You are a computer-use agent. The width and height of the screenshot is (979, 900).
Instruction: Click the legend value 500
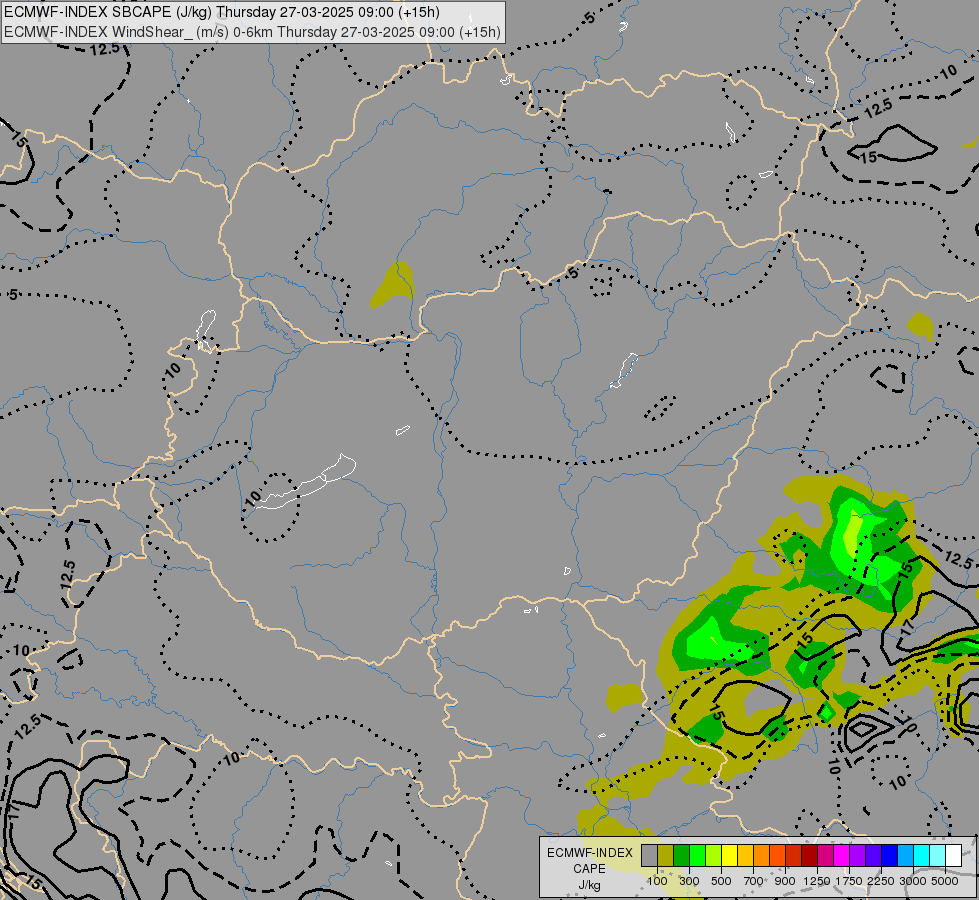(721, 881)
